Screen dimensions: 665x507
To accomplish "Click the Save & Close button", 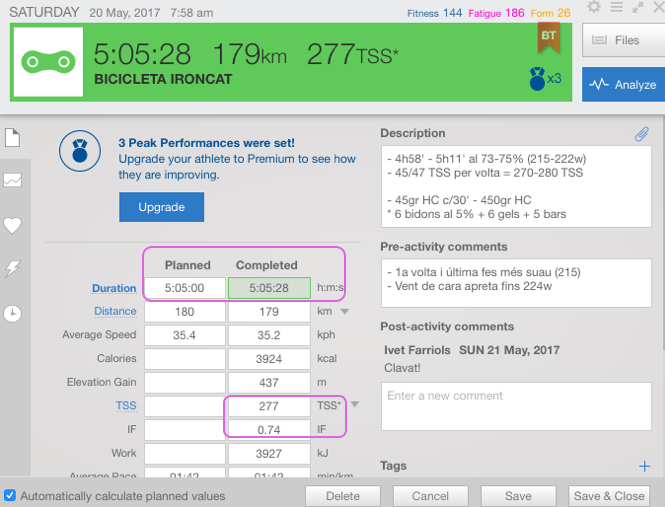I will click(608, 496).
